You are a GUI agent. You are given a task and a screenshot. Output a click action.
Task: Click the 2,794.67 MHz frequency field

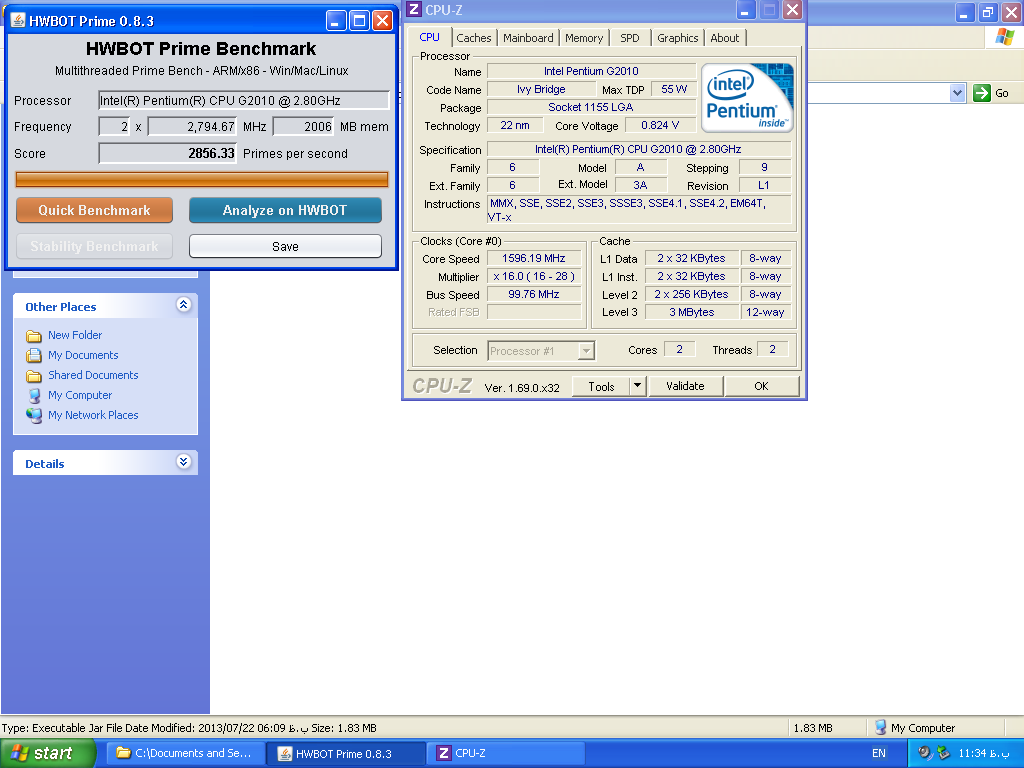click(193, 127)
